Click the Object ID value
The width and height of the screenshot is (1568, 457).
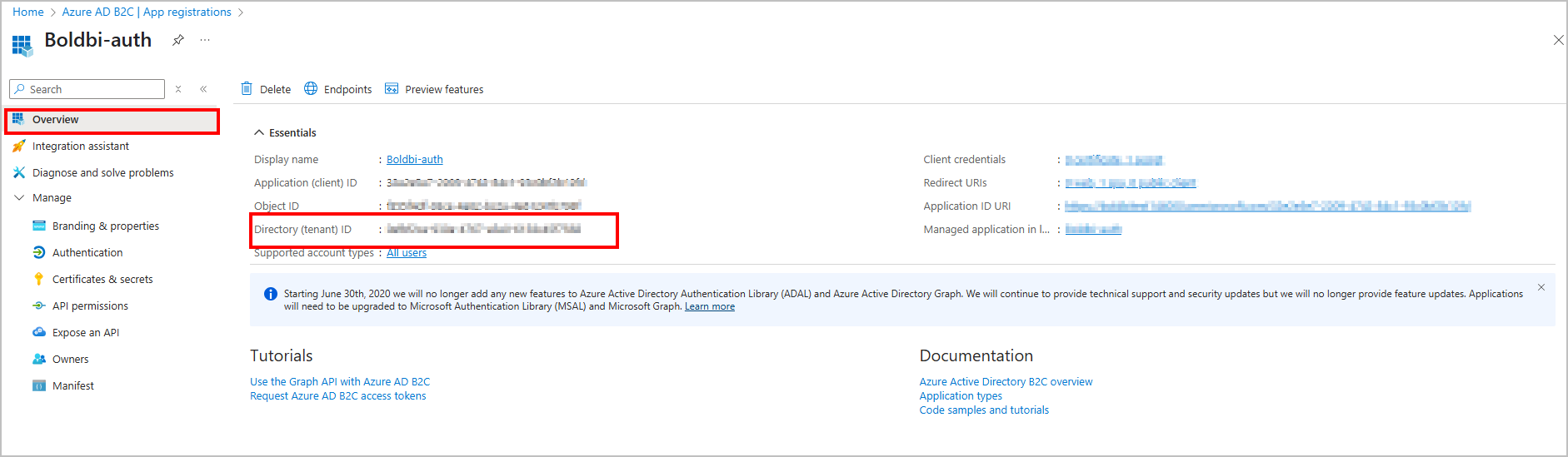pyautogui.click(x=483, y=206)
